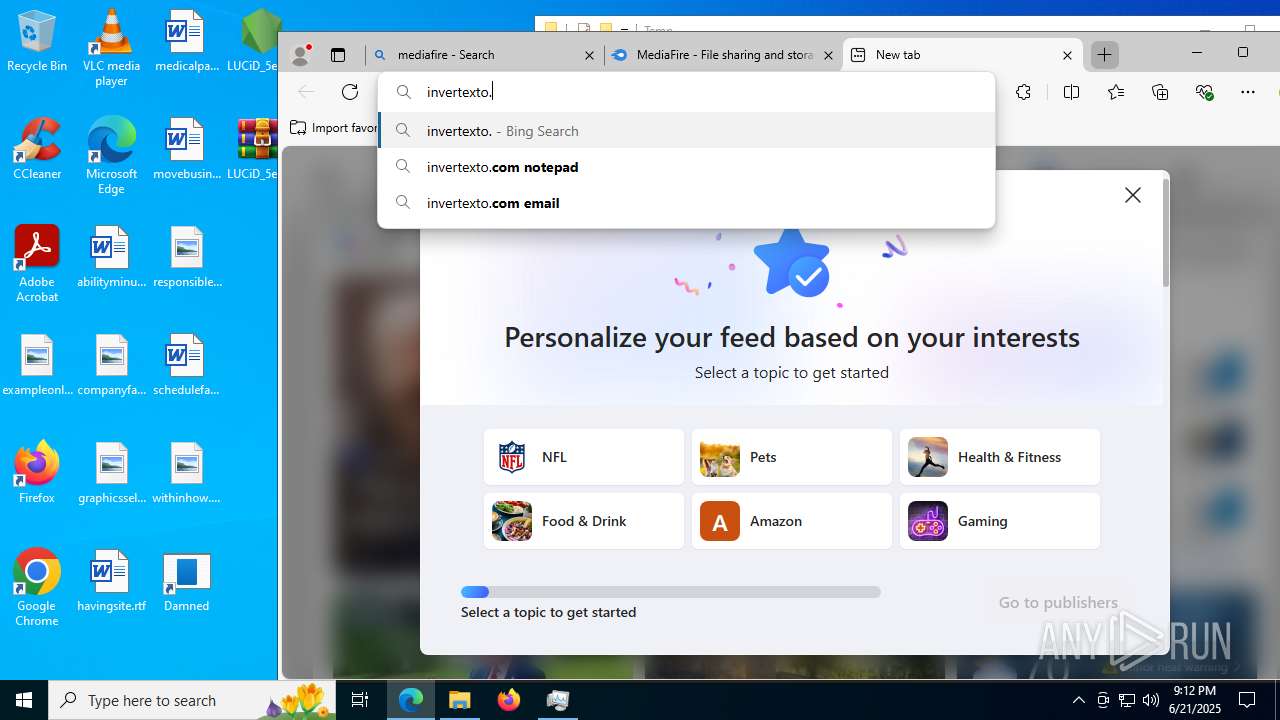Open CCleaner desktop icon

pos(37,150)
